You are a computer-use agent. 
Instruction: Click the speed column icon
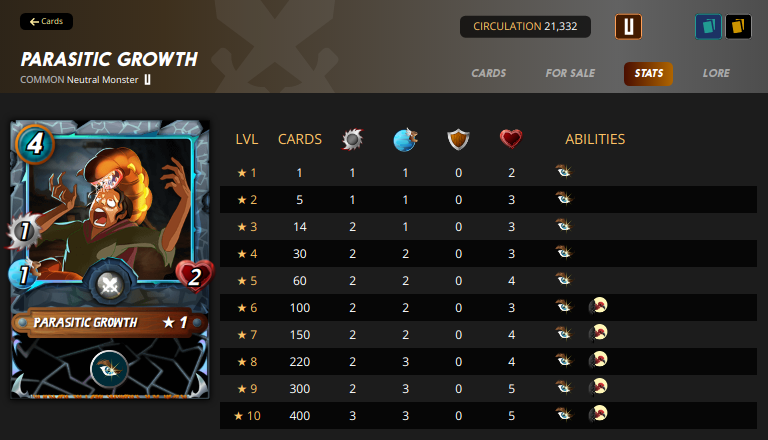tap(406, 140)
